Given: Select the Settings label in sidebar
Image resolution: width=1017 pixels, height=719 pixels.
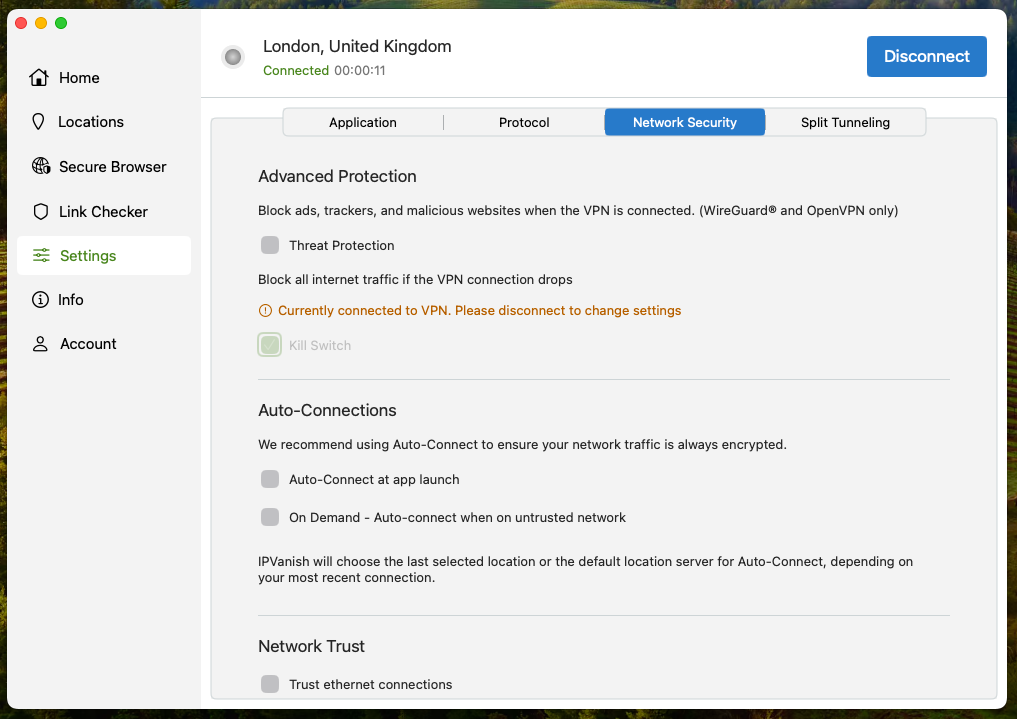Looking at the screenshot, I should coord(88,255).
